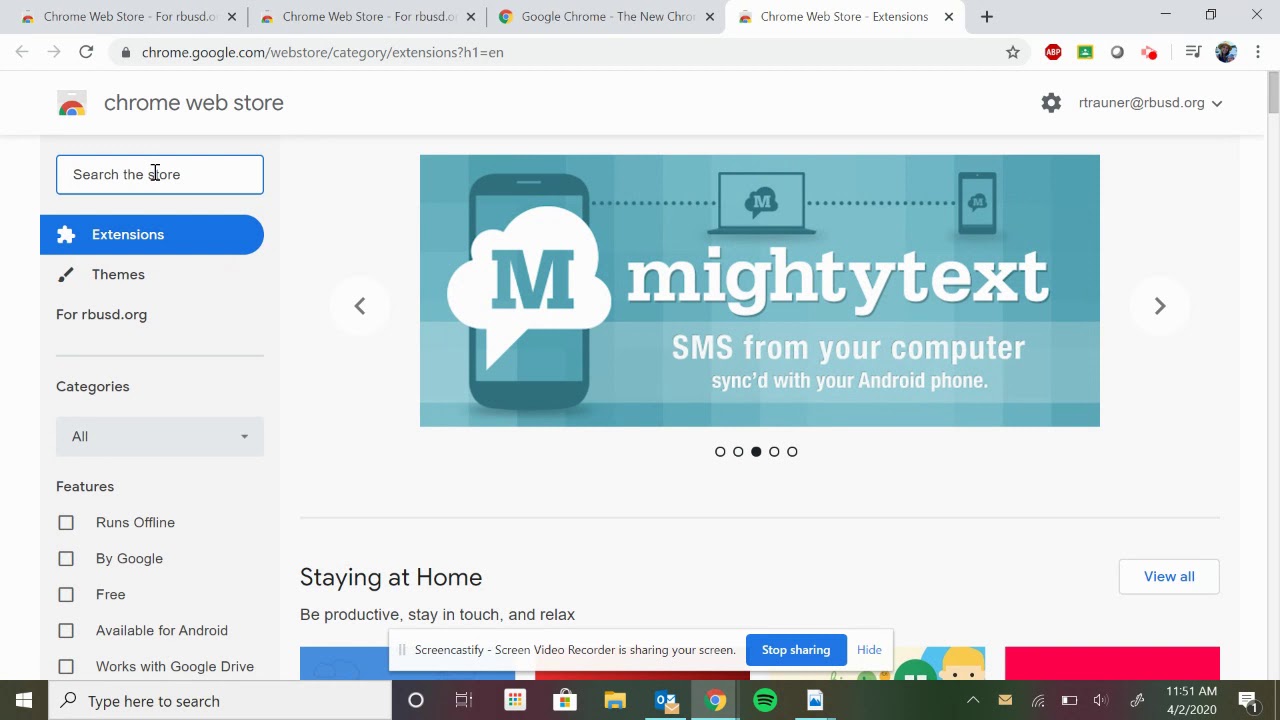Image resolution: width=1280 pixels, height=720 pixels.
Task: Select Extensions in the sidebar
Action: point(152,234)
